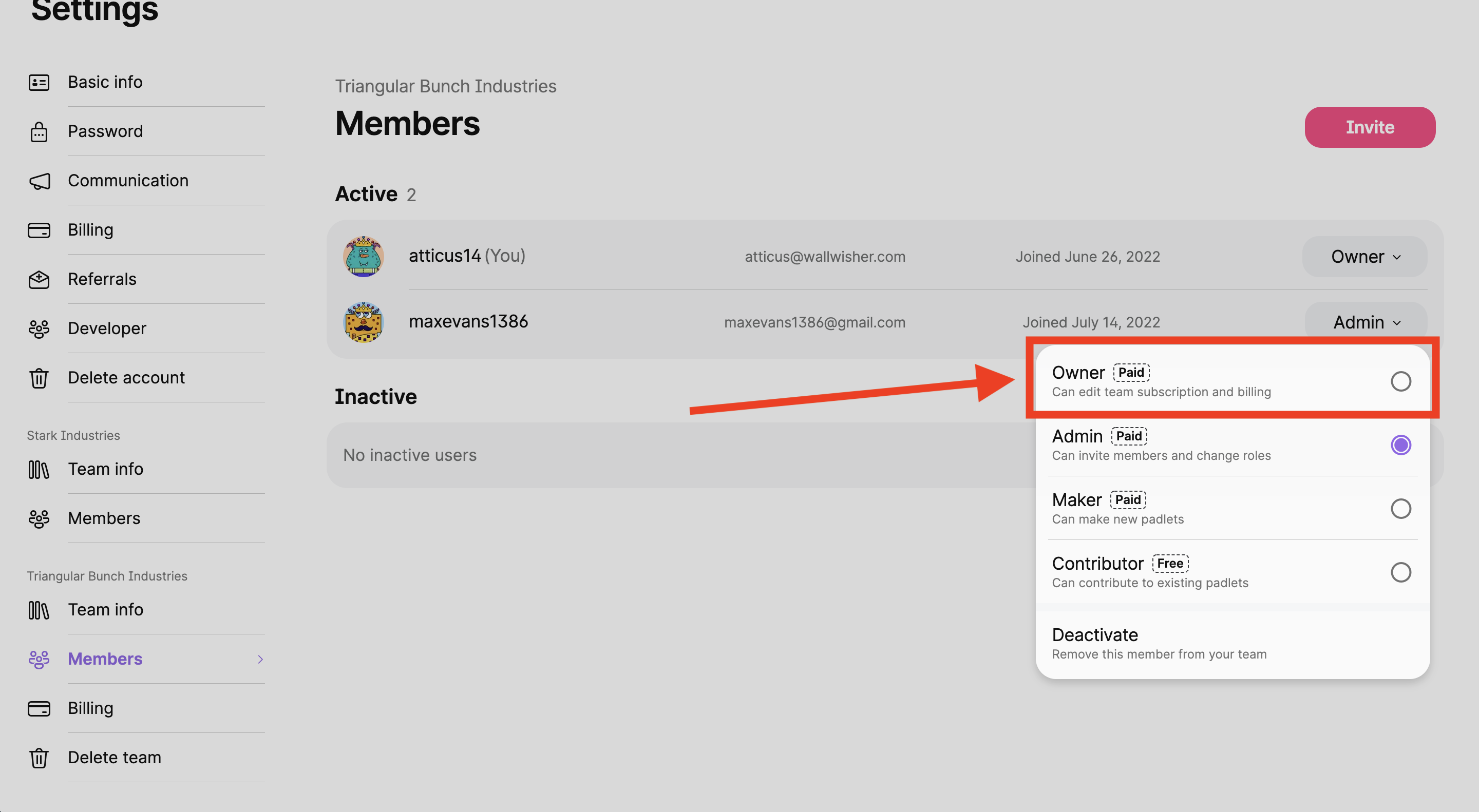Open Developer settings

coord(107,329)
